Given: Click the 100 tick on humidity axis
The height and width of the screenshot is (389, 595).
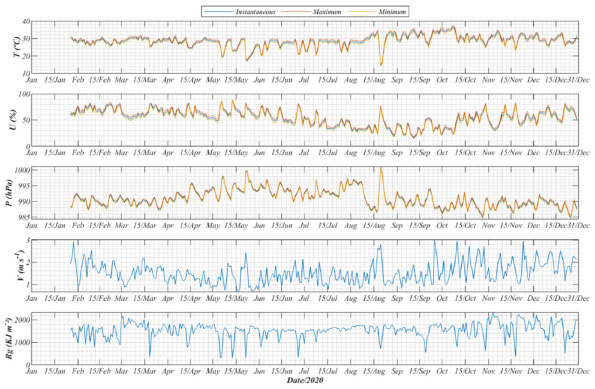Looking at the screenshot, I should (x=24, y=94).
